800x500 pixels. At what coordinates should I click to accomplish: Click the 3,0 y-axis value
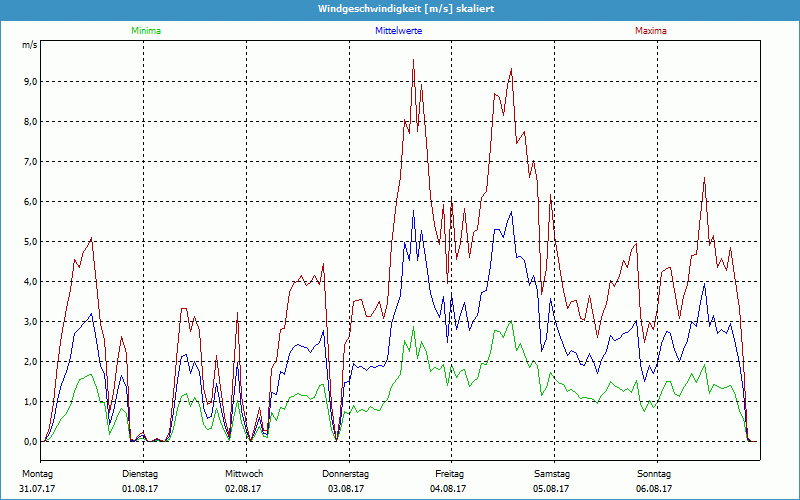coord(31,321)
